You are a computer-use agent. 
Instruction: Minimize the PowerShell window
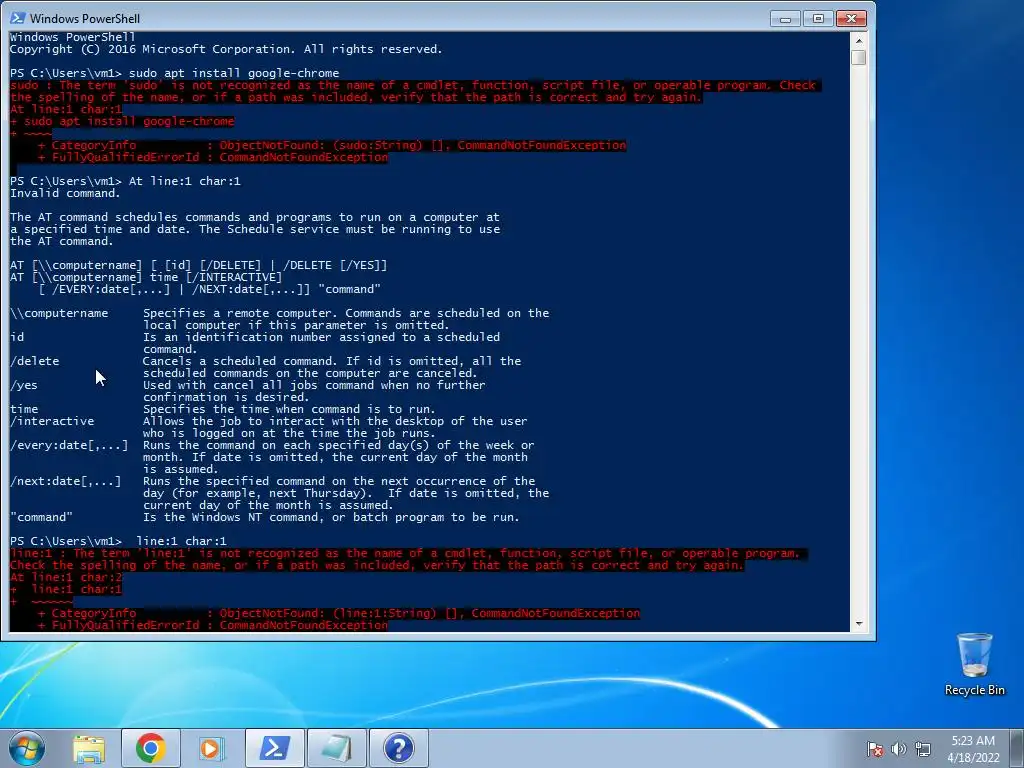[786, 19]
